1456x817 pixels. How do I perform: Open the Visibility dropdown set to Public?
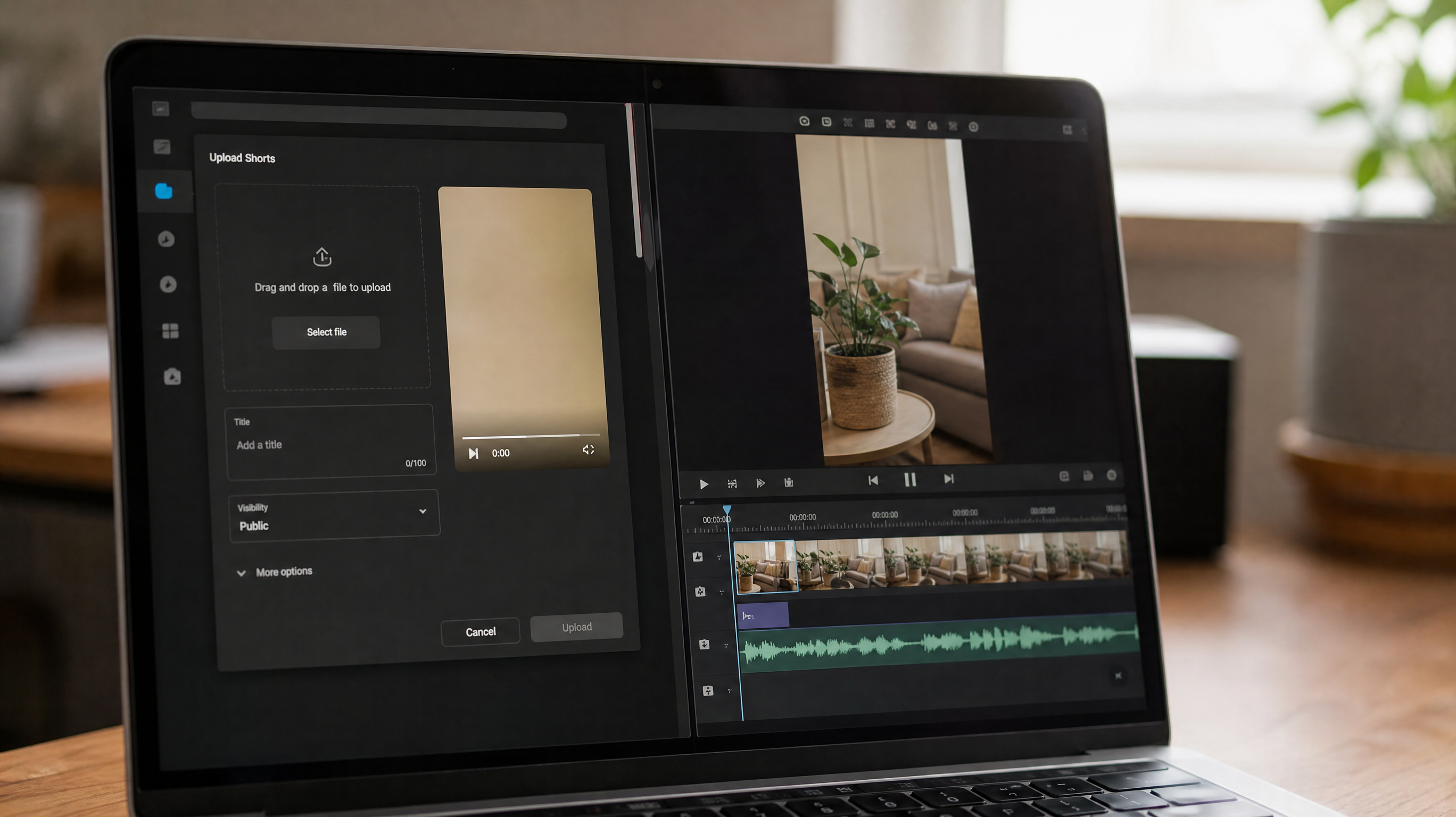click(x=334, y=516)
